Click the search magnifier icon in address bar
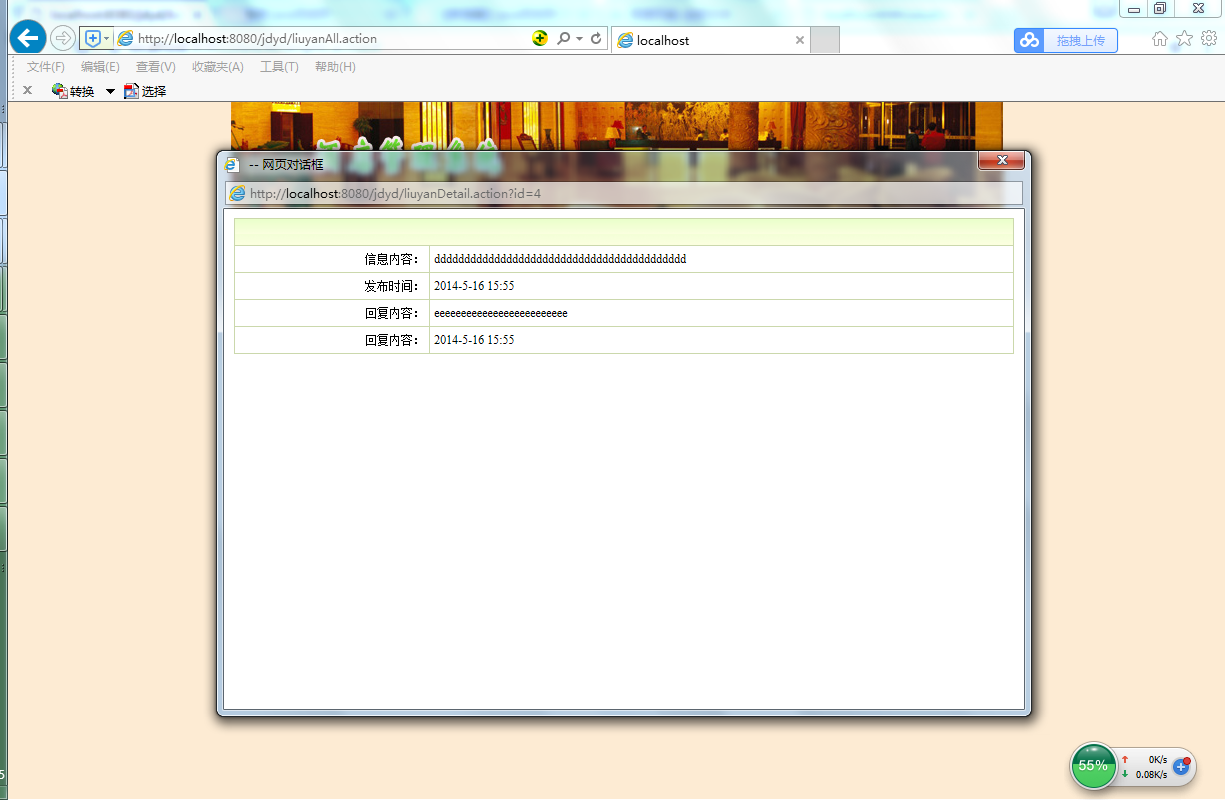Viewport: 1225px width, 800px height. tap(563, 38)
